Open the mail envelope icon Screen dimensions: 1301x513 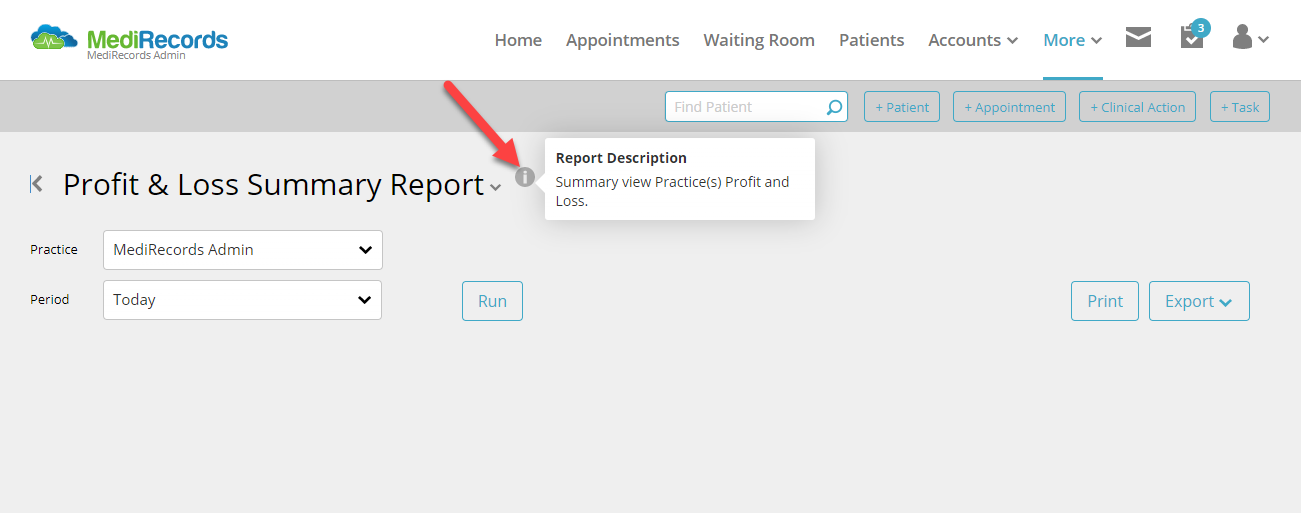coord(1138,38)
